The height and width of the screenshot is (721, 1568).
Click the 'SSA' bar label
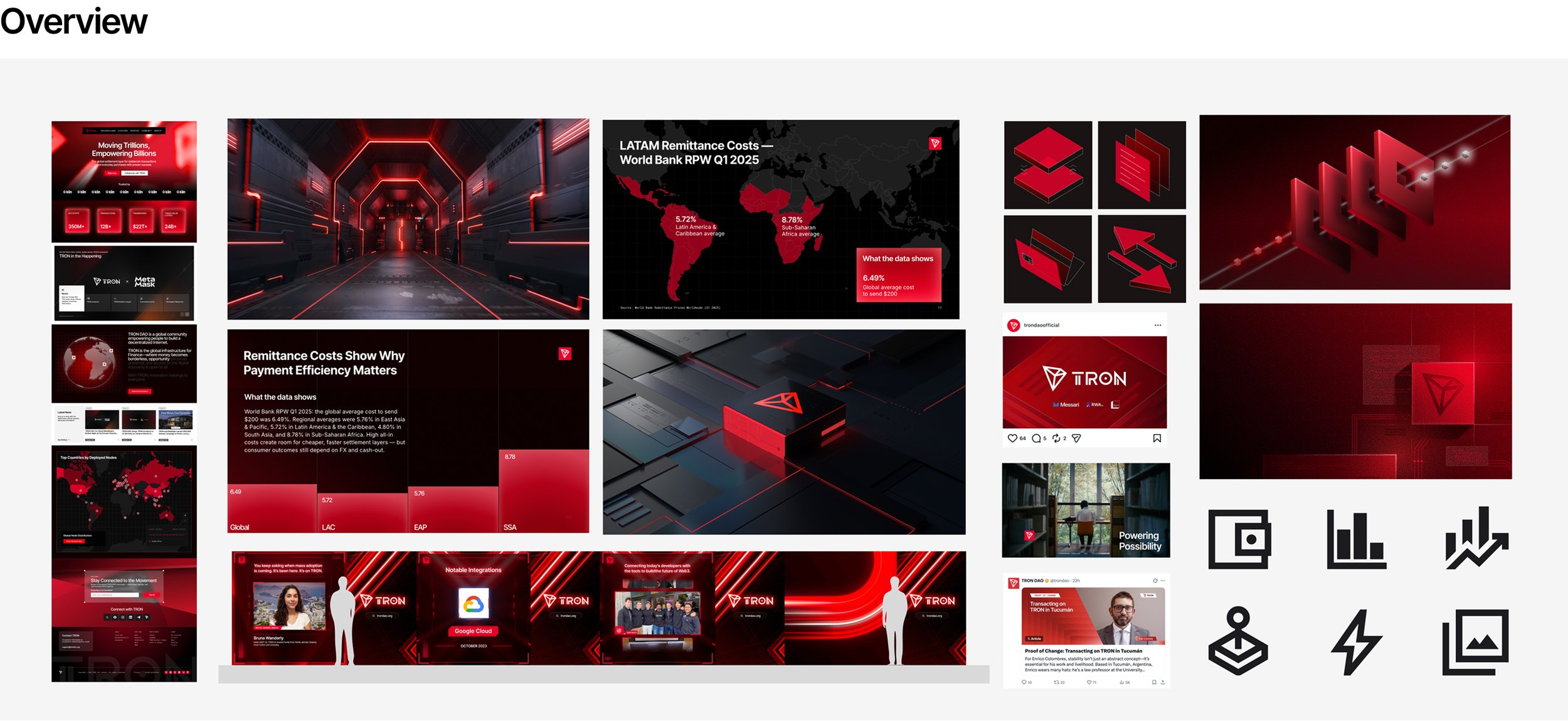pos(510,527)
